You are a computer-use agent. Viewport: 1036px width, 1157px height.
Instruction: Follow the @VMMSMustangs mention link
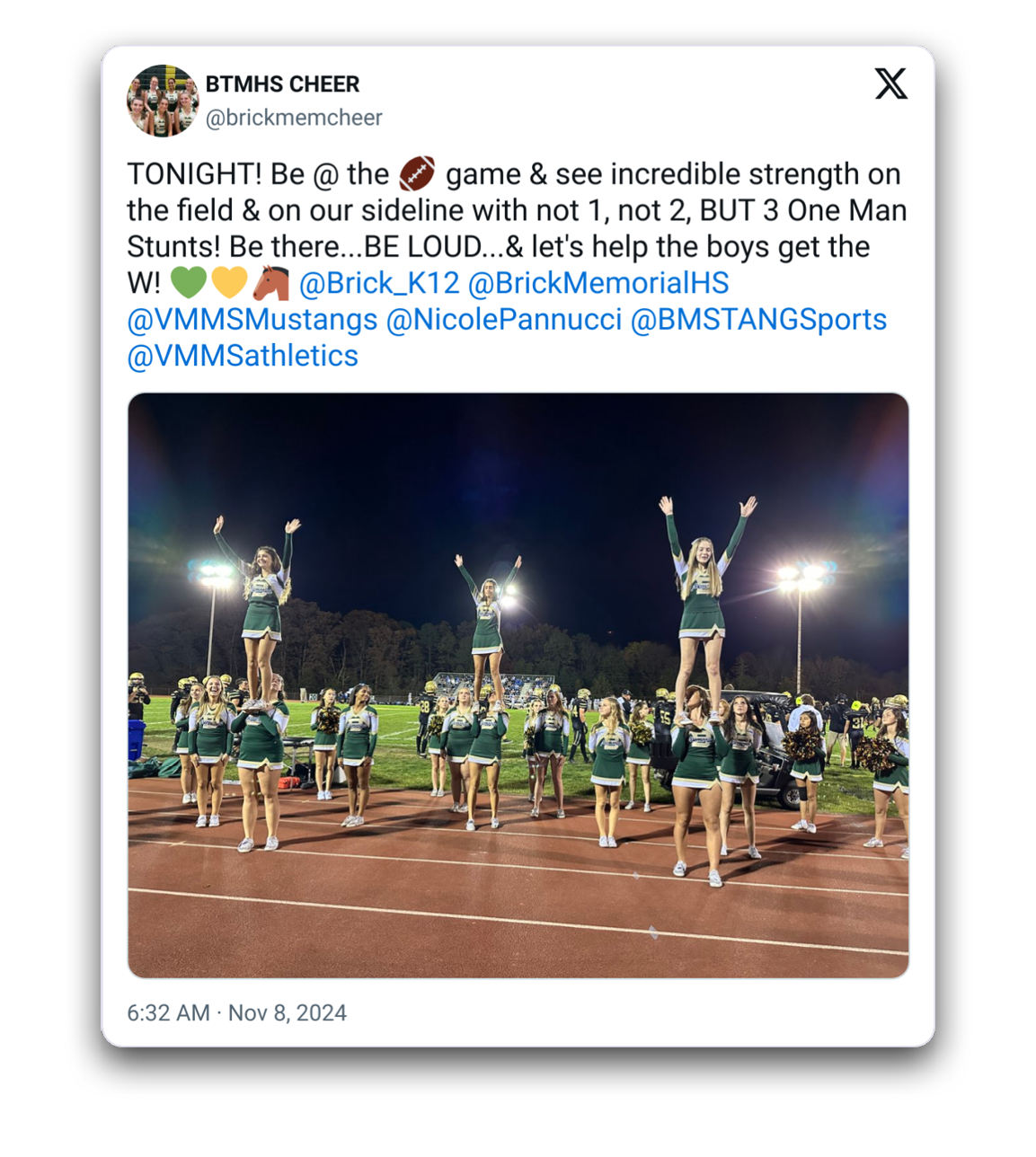252,319
